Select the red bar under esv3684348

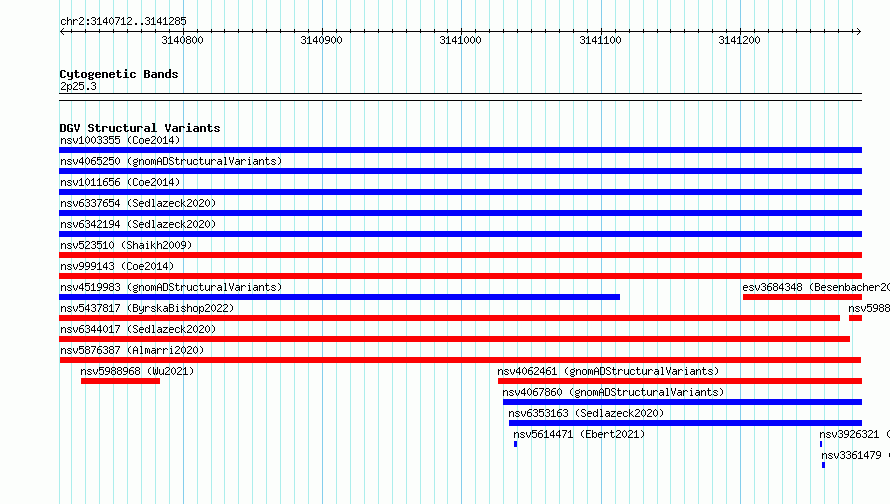click(x=803, y=297)
